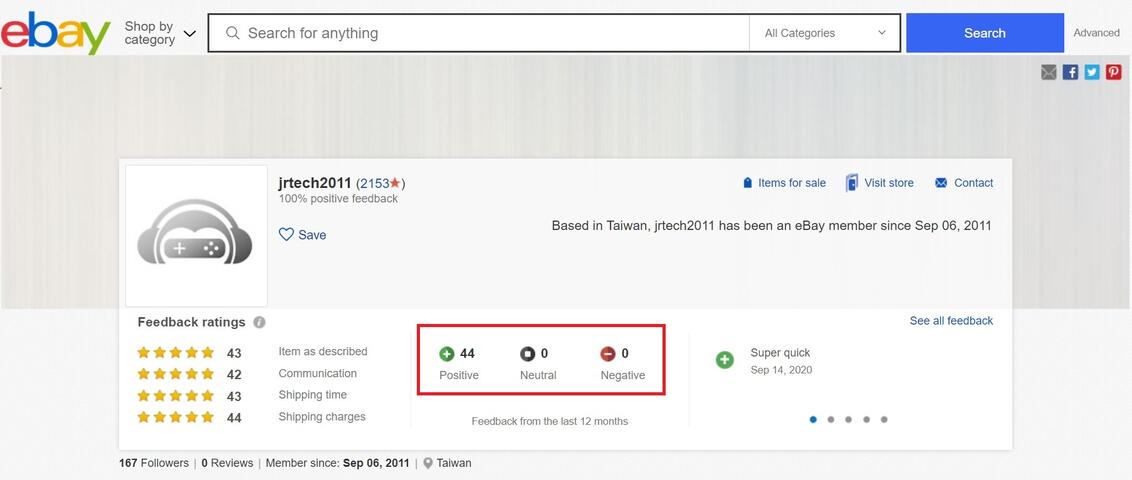Click the Item as described star rating

pos(176,353)
